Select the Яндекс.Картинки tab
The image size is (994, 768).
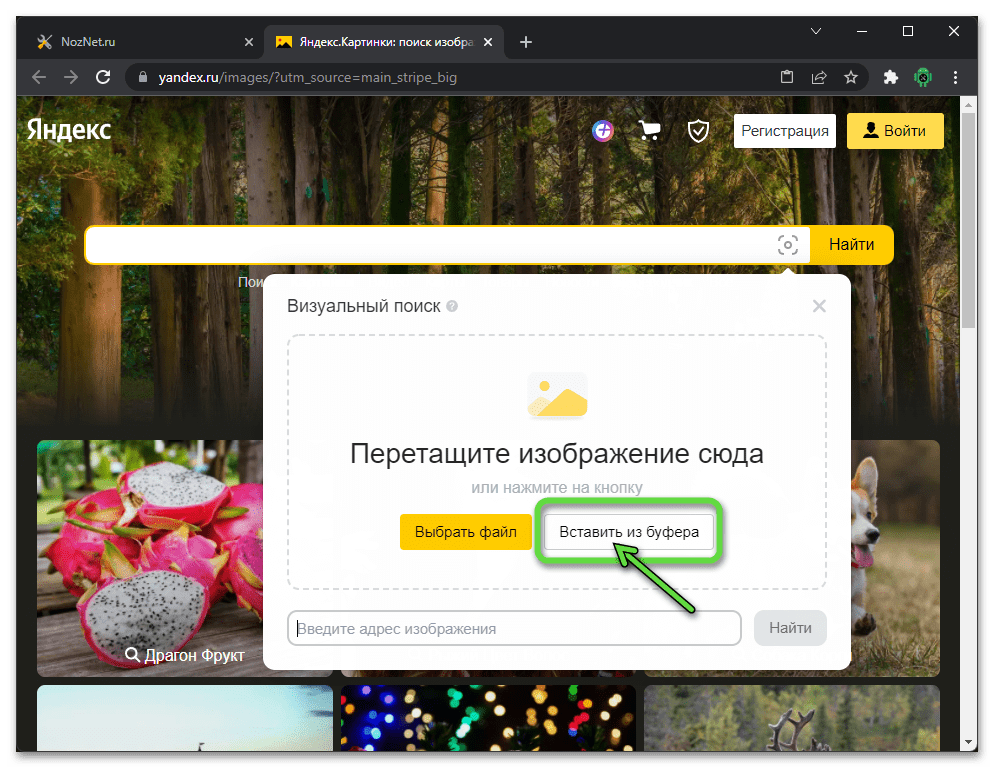pyautogui.click(x=384, y=42)
